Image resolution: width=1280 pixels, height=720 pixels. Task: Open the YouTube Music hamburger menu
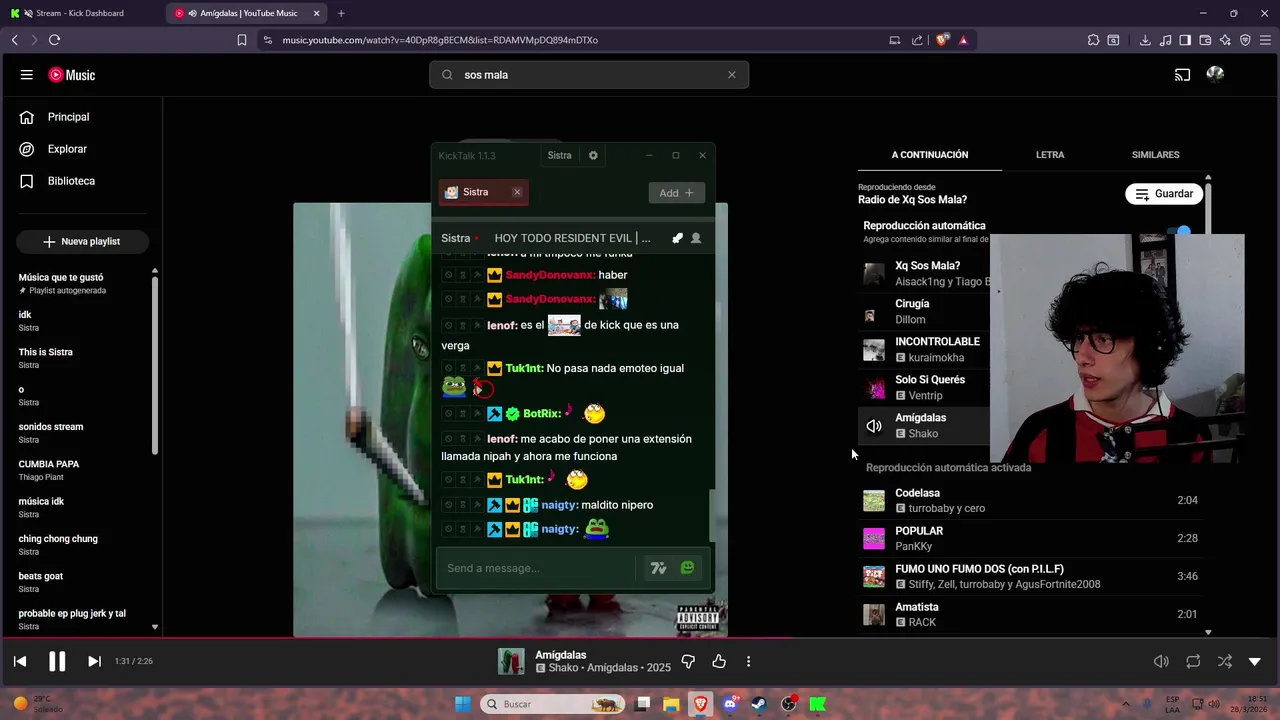27,75
